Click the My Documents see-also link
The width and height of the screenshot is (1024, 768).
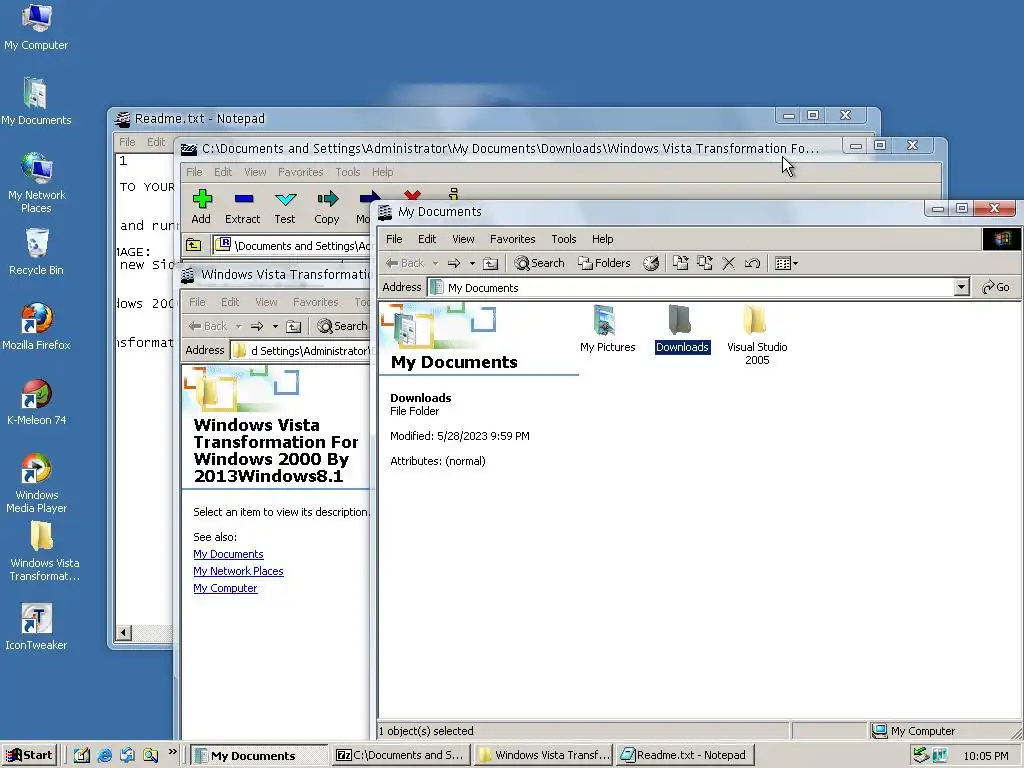click(x=229, y=554)
